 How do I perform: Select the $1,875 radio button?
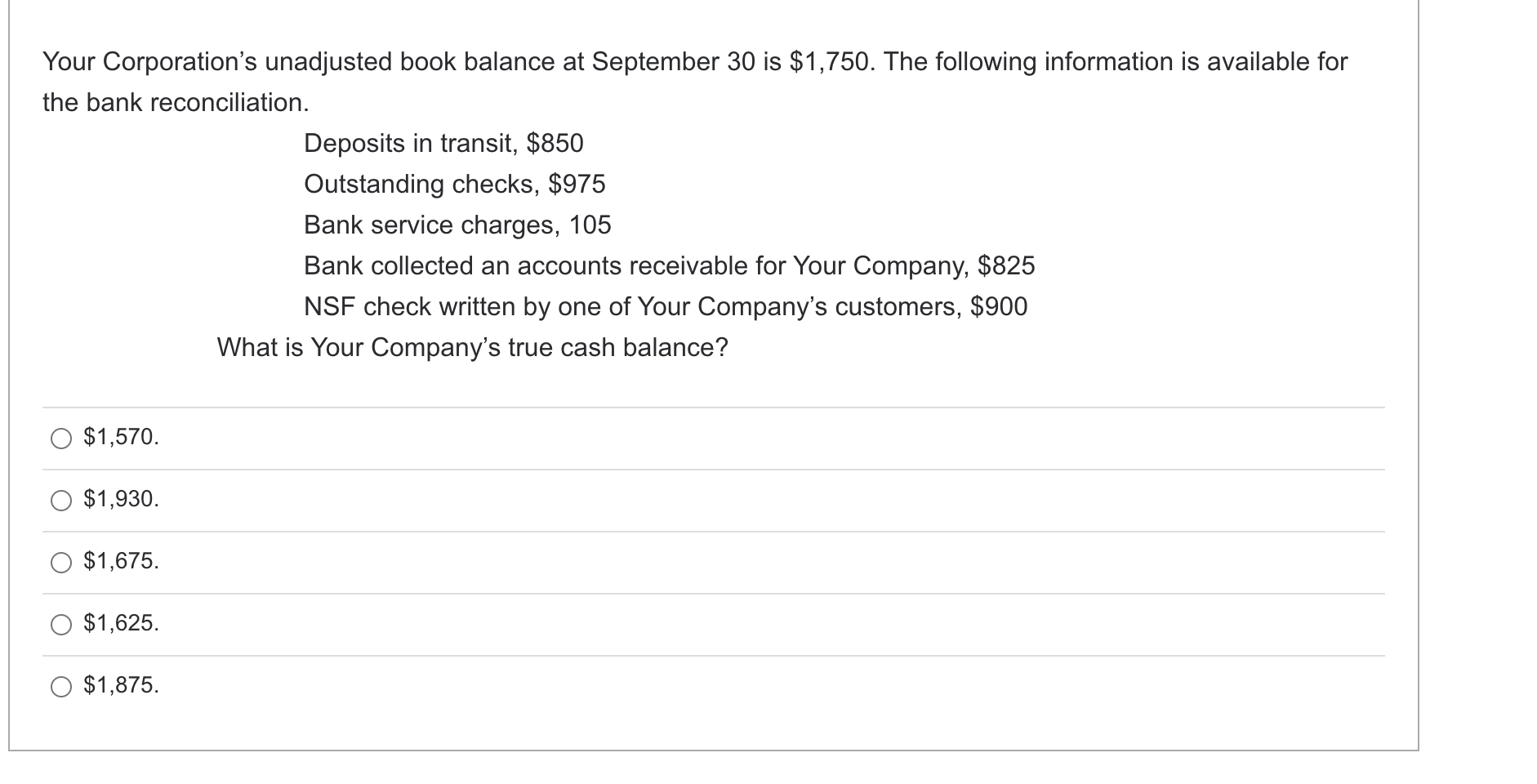pyautogui.click(x=60, y=687)
